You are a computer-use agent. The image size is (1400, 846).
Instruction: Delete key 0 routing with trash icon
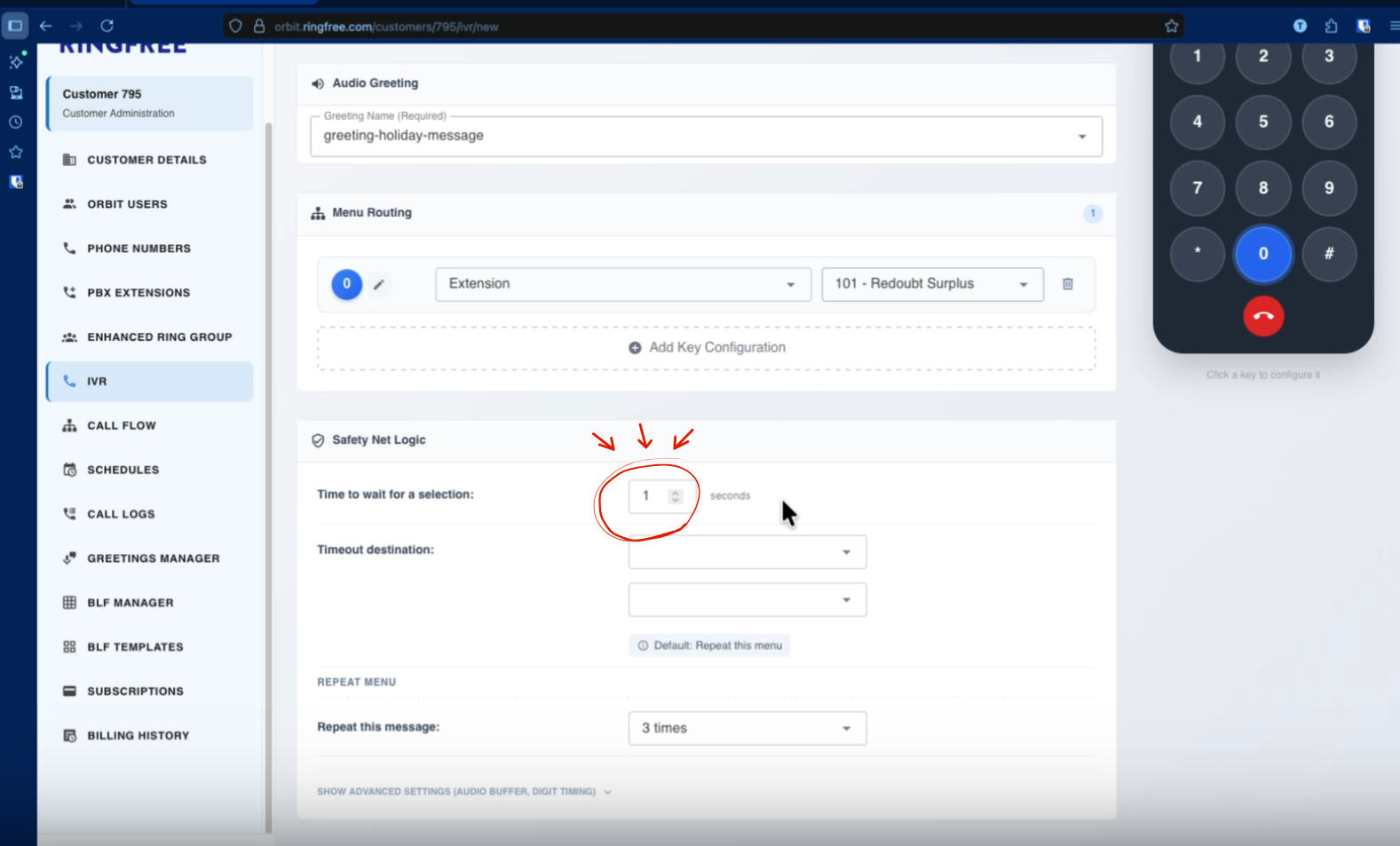tap(1067, 284)
